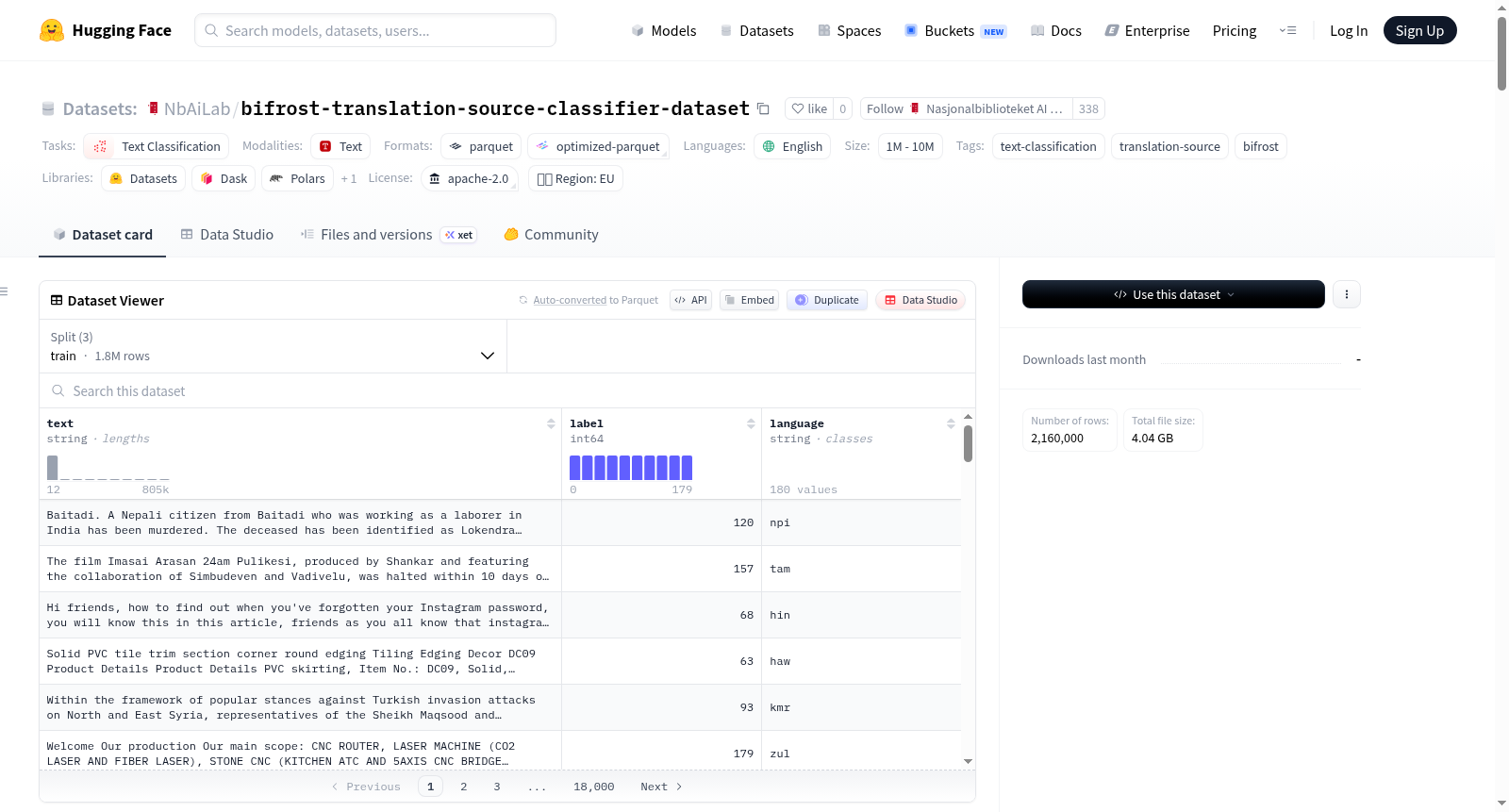Open the more options kebab menu beside Use this dataset
The height and width of the screenshot is (812, 1509).
(x=1346, y=294)
